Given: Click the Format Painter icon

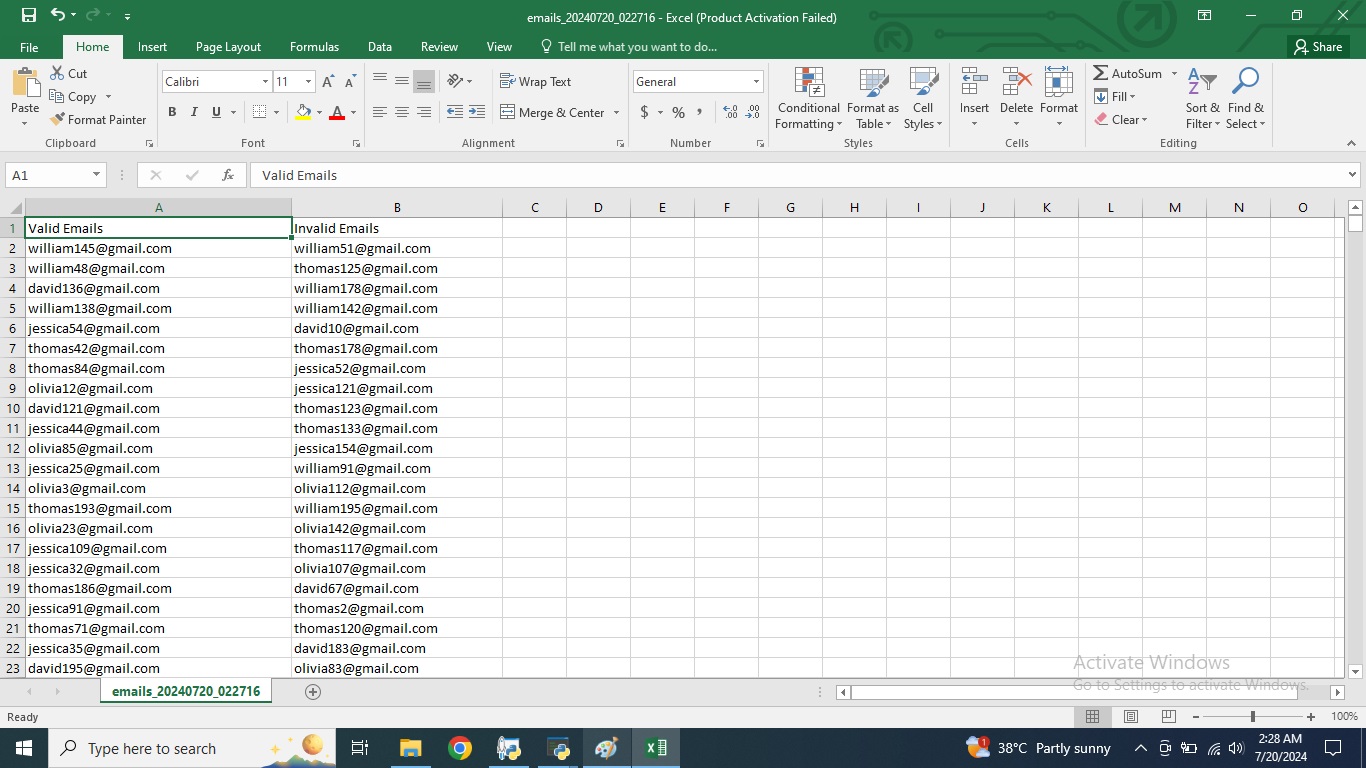Looking at the screenshot, I should point(58,120).
